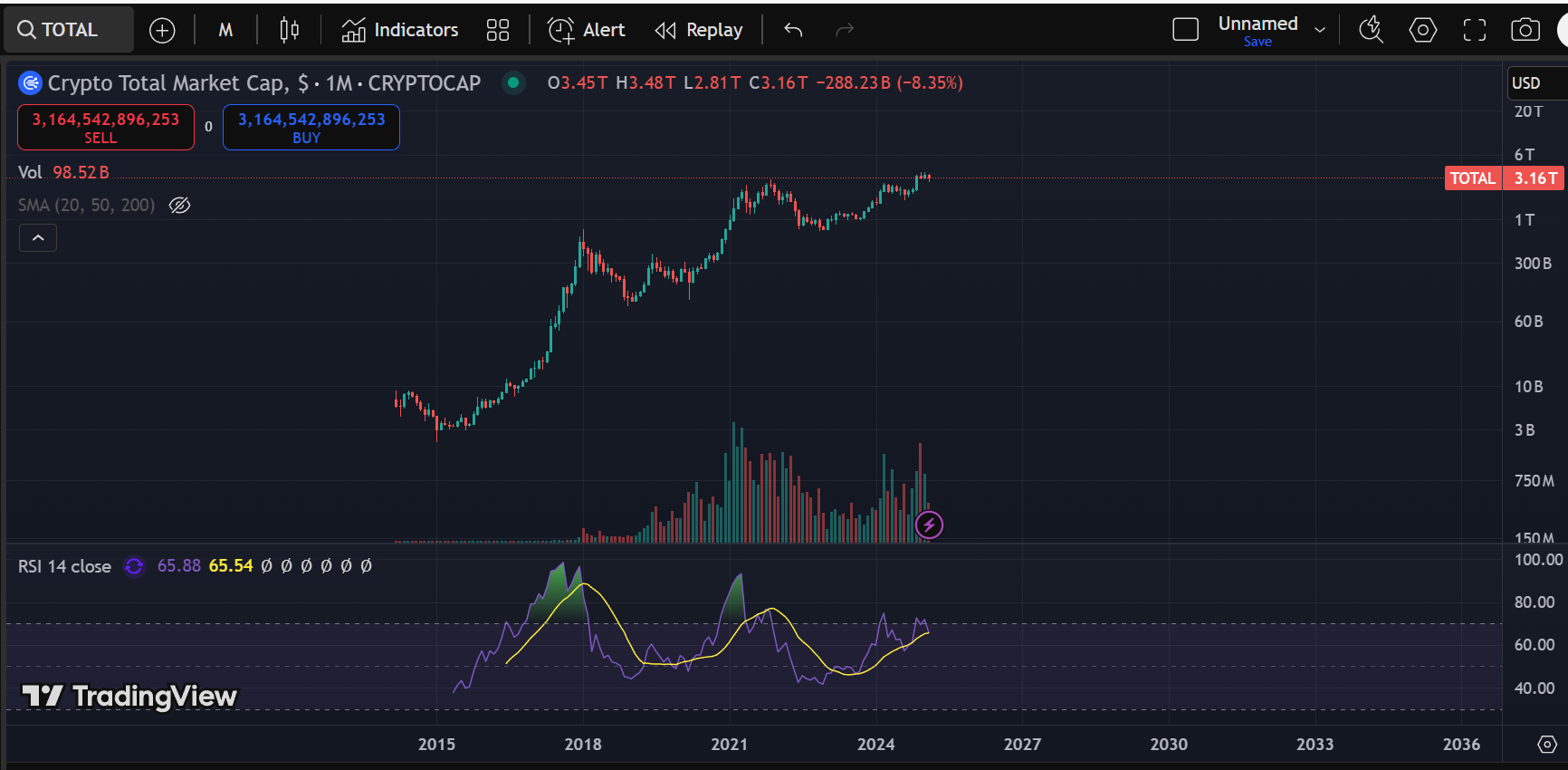The width and height of the screenshot is (1568, 770).
Task: Open the Unnamed layout dropdown arrow
Action: (x=1320, y=31)
